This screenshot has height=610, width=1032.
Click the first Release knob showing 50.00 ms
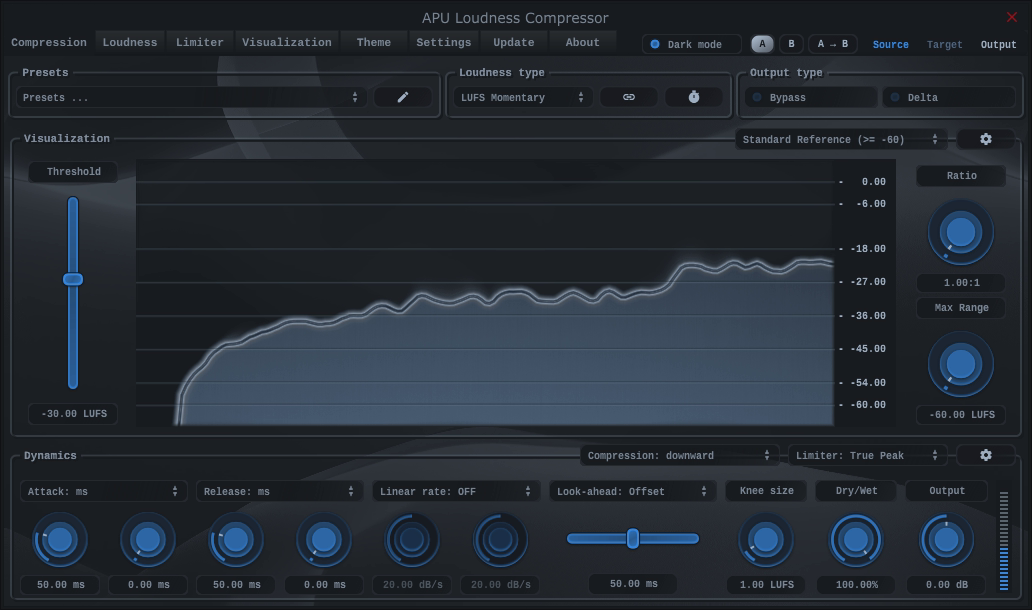click(236, 540)
